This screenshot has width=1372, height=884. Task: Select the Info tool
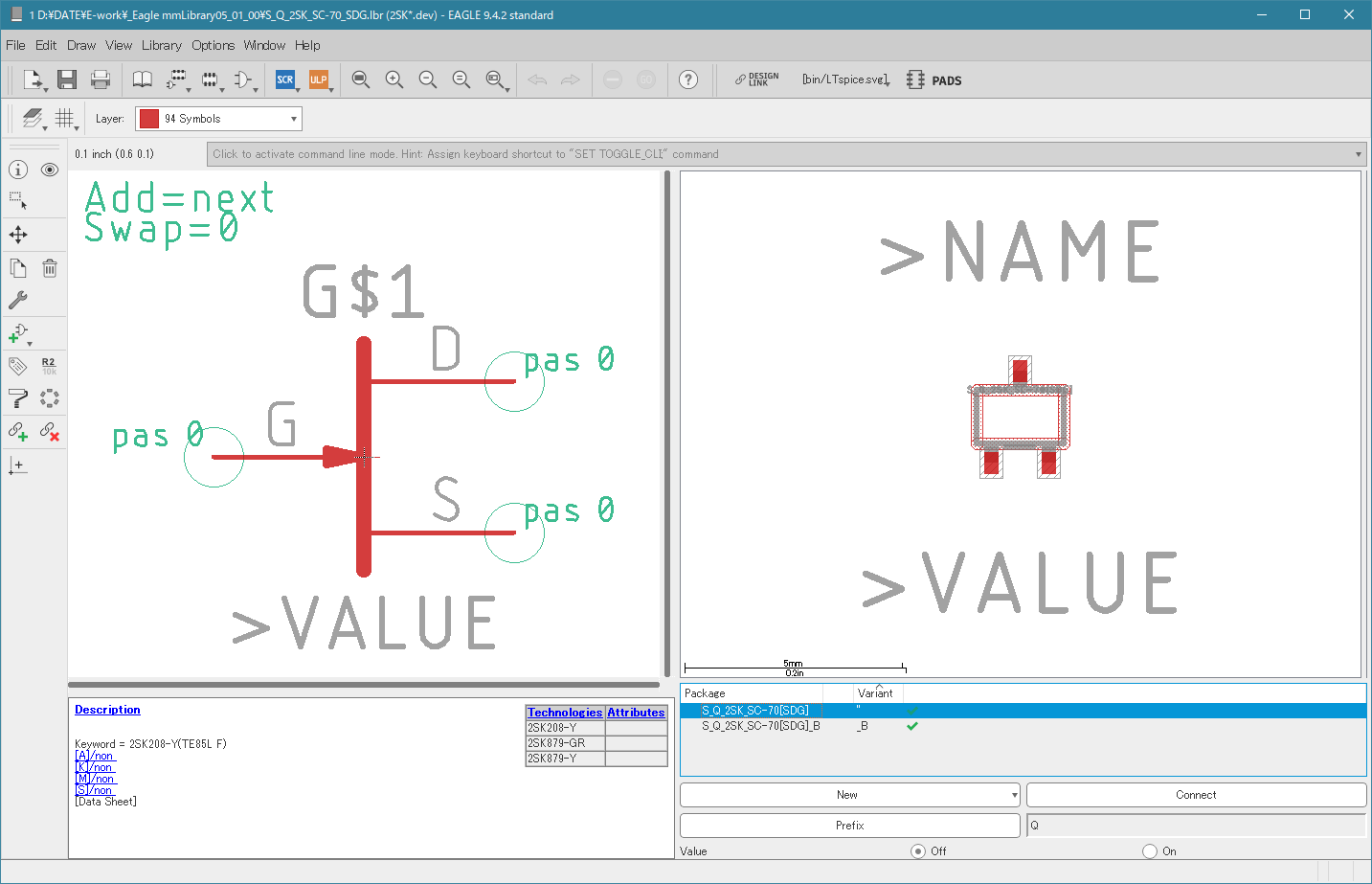point(18,170)
